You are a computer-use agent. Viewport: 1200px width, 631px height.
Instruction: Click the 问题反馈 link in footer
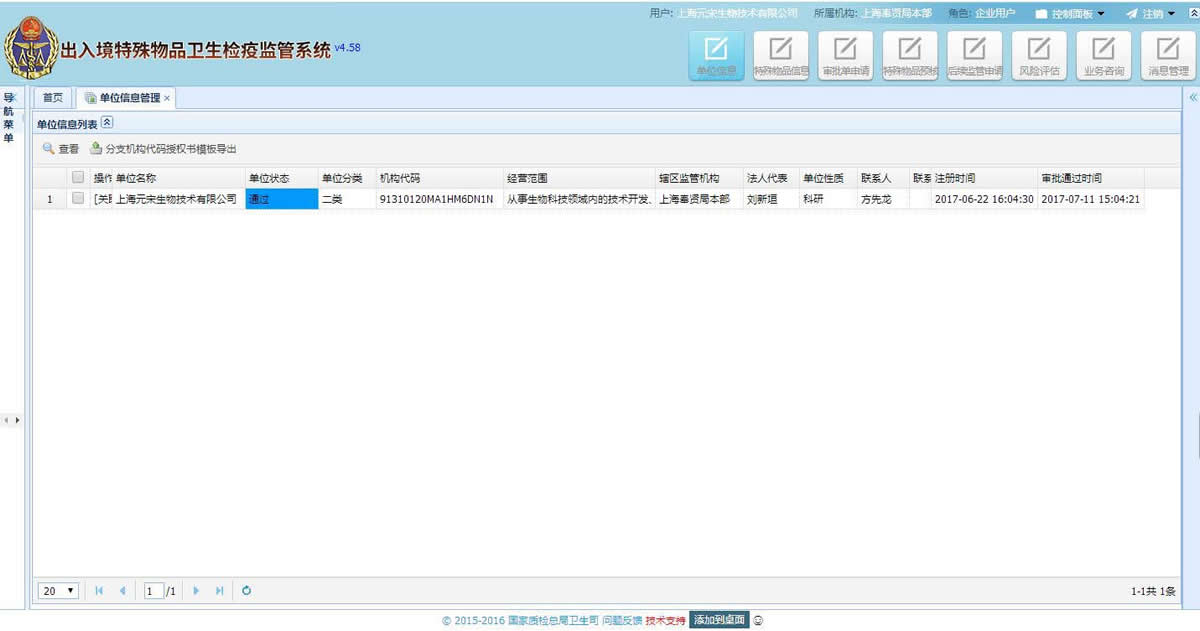point(621,621)
